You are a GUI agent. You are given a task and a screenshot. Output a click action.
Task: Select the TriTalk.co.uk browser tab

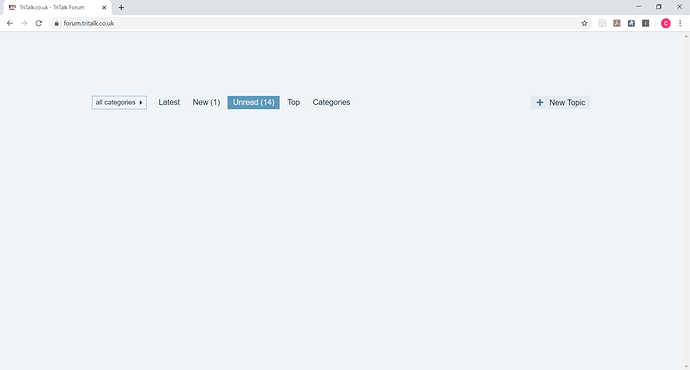(x=57, y=7)
